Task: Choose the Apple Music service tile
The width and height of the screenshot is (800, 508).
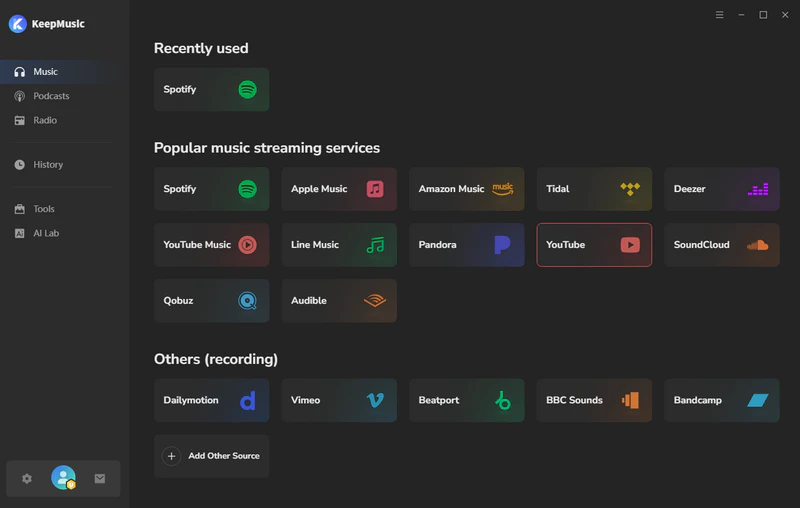Action: pos(338,189)
